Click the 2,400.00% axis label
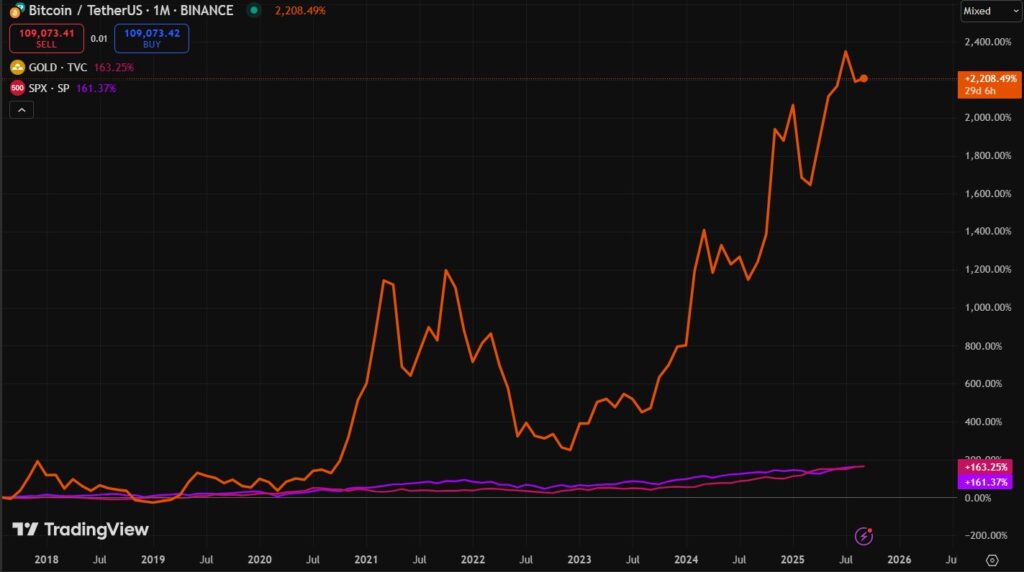This screenshot has width=1024, height=572. pos(987,42)
